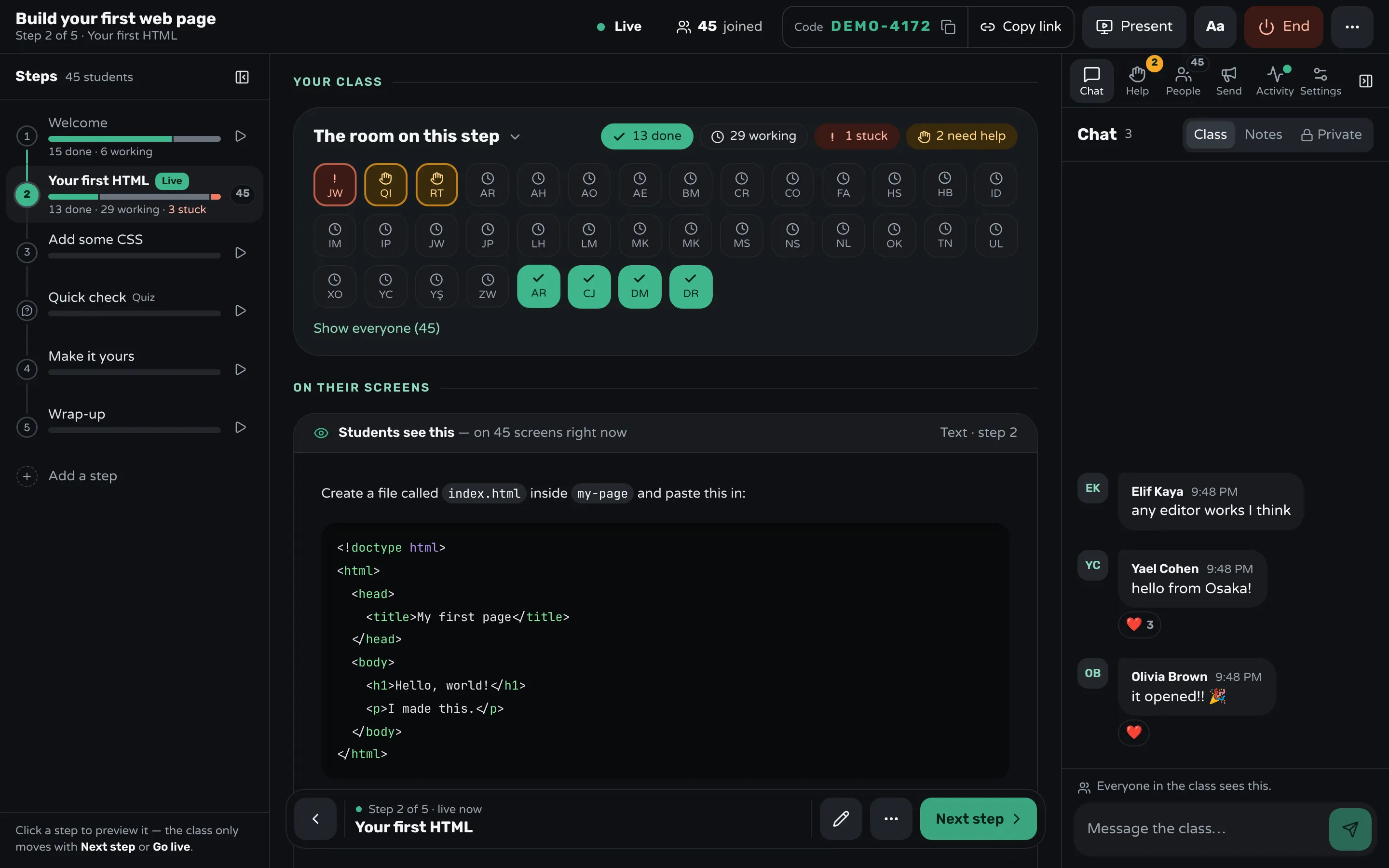Select the Chat tab icon

click(1091, 81)
